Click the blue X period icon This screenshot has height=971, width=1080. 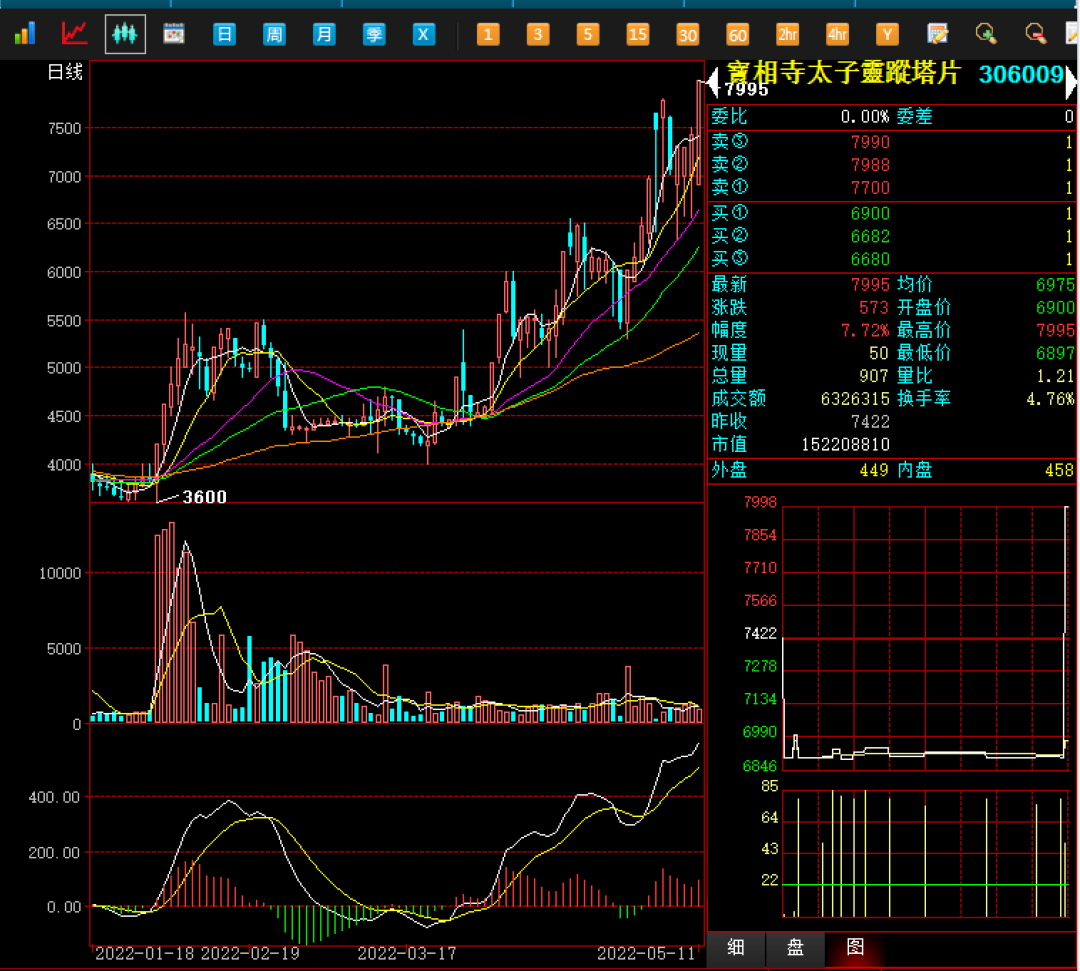pos(424,34)
